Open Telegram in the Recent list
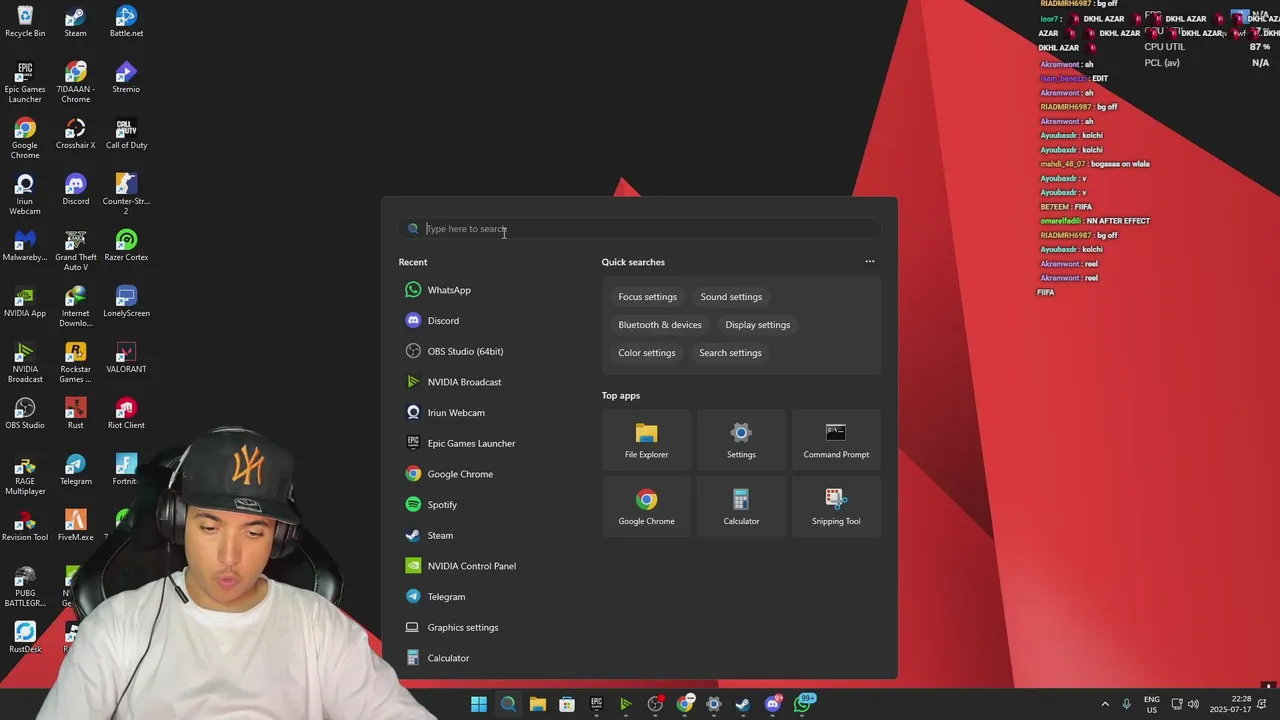The image size is (1280, 720). tap(435, 597)
